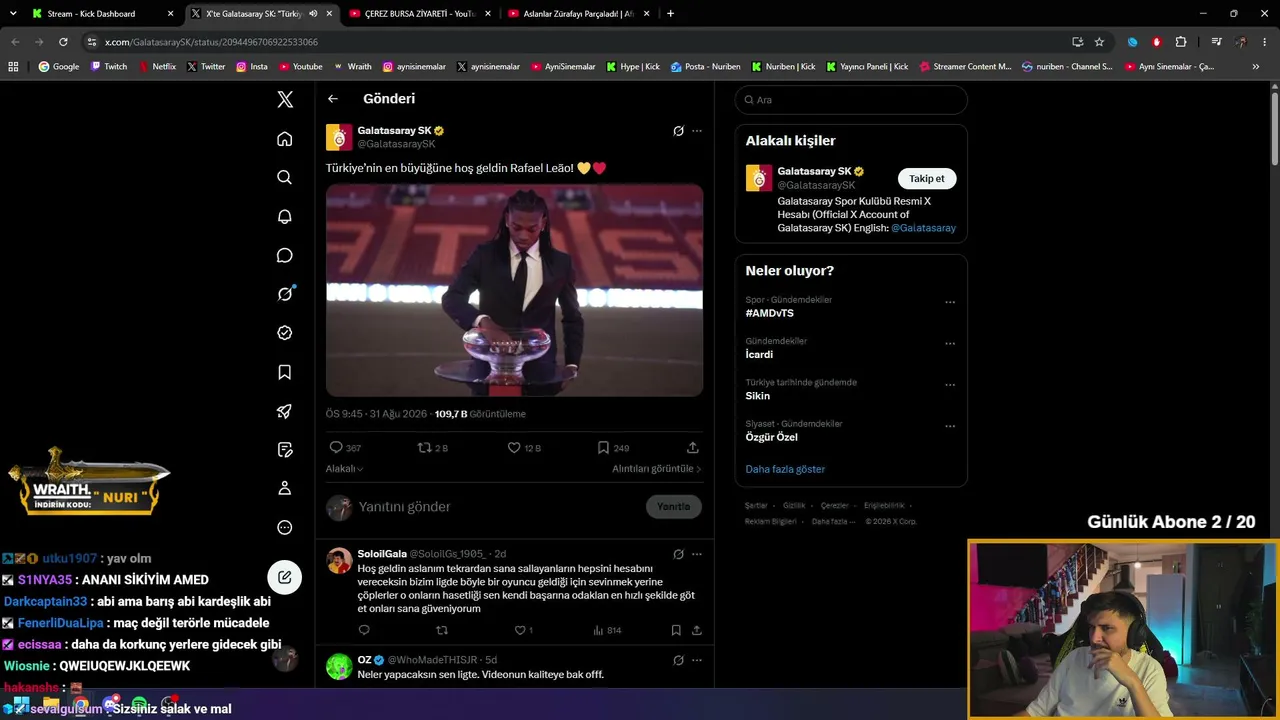1280x720 pixels.
Task: Expand the Alakalı reply sort dropdown
Action: click(345, 469)
